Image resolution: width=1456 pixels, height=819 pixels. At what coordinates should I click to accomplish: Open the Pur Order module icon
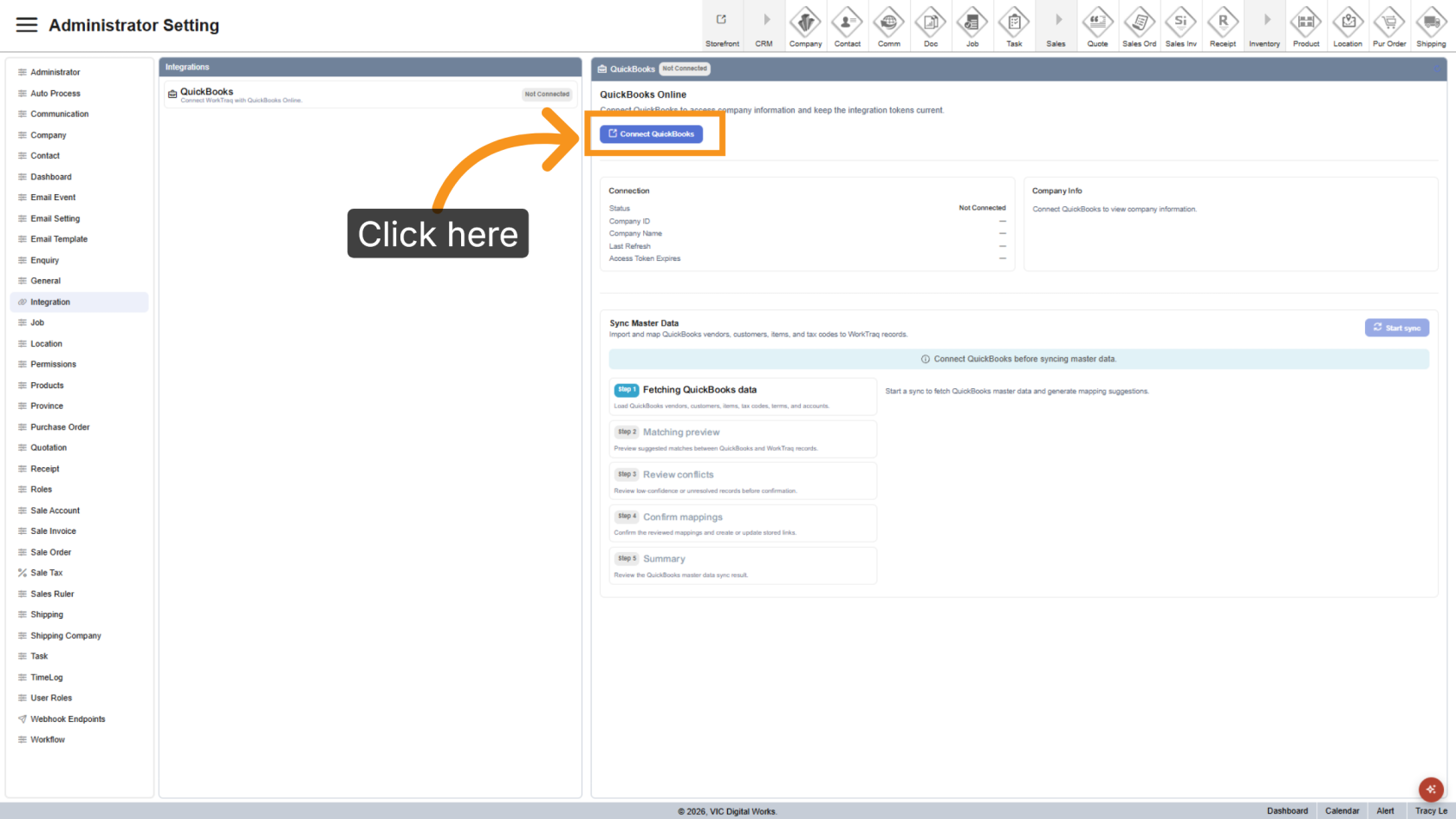[x=1389, y=26]
